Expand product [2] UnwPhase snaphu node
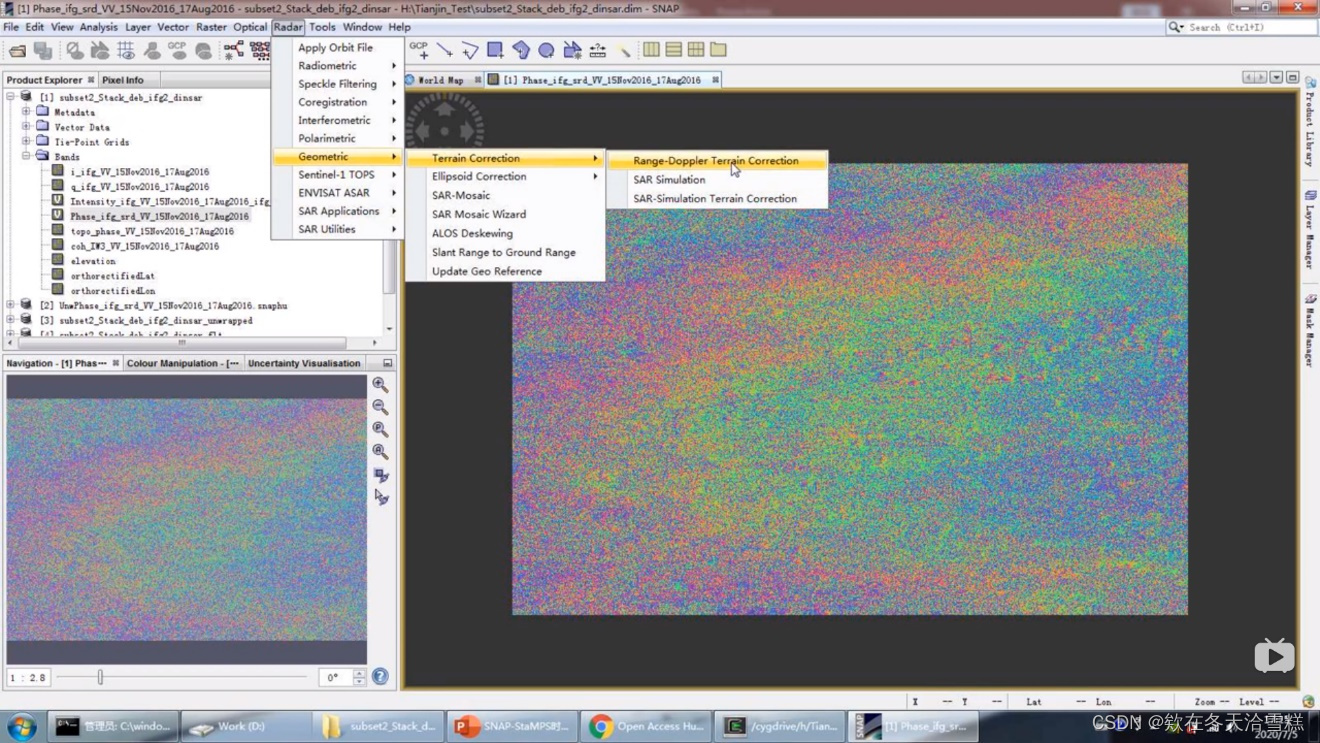 coord(11,305)
